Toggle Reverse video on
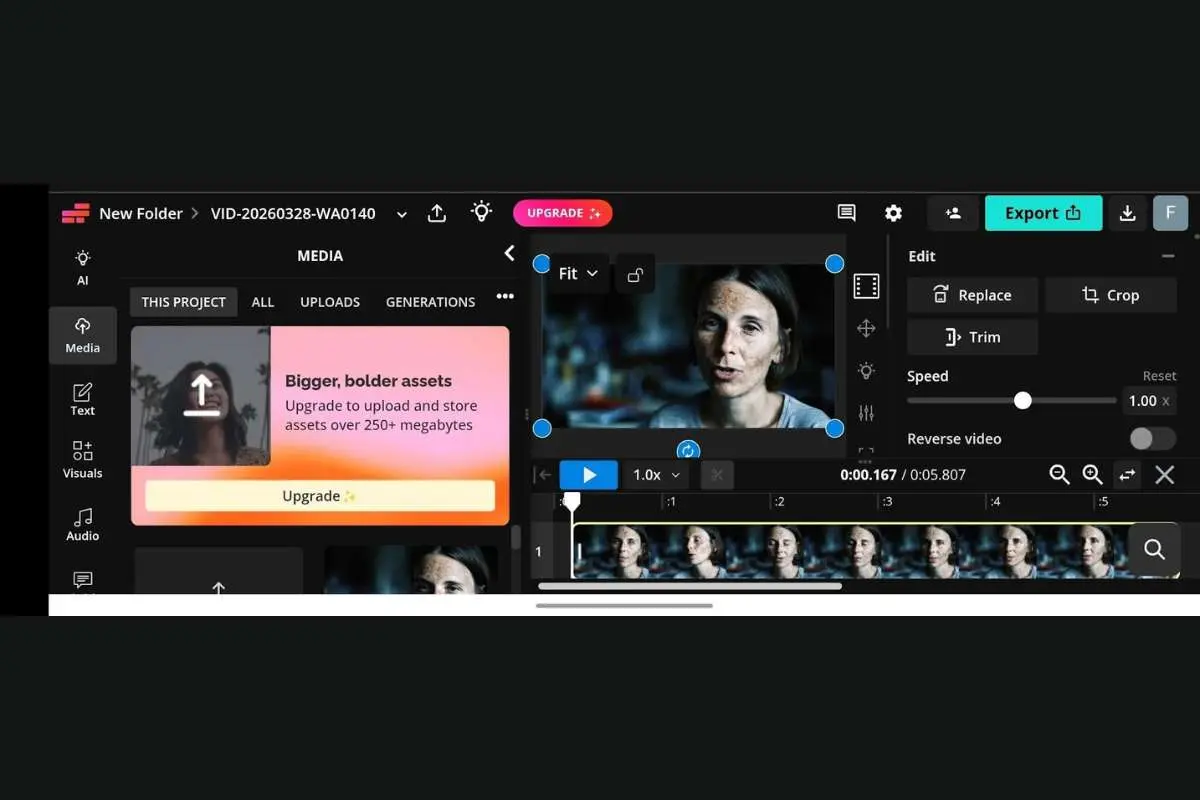The image size is (1200, 800). point(1151,438)
